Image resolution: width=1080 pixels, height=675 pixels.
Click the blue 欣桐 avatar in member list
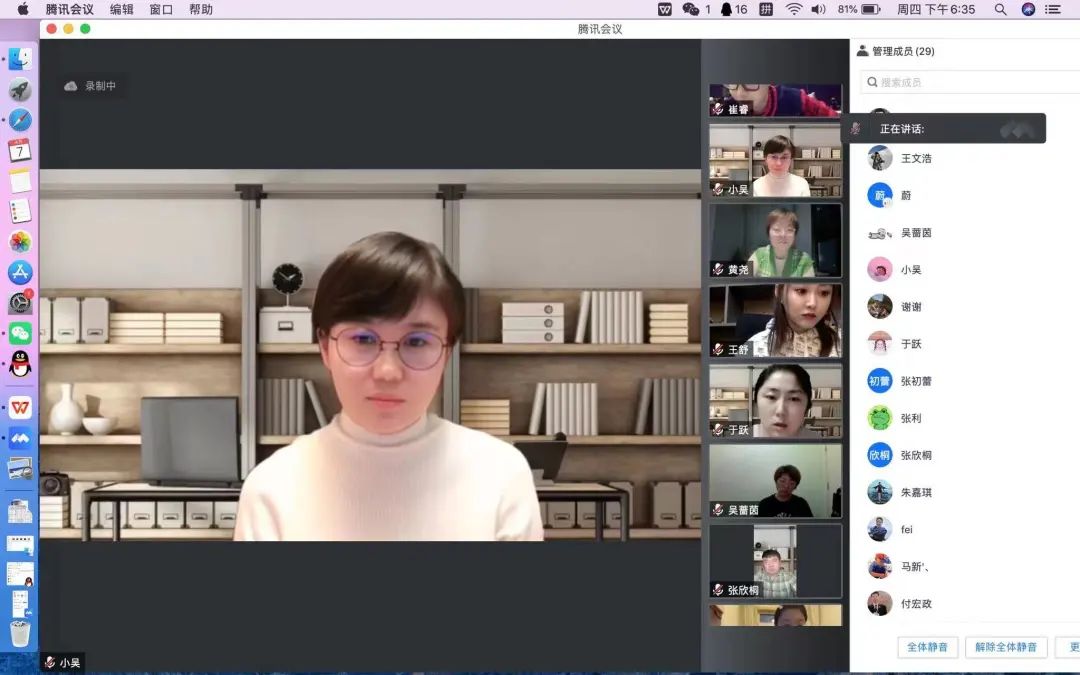click(x=880, y=455)
